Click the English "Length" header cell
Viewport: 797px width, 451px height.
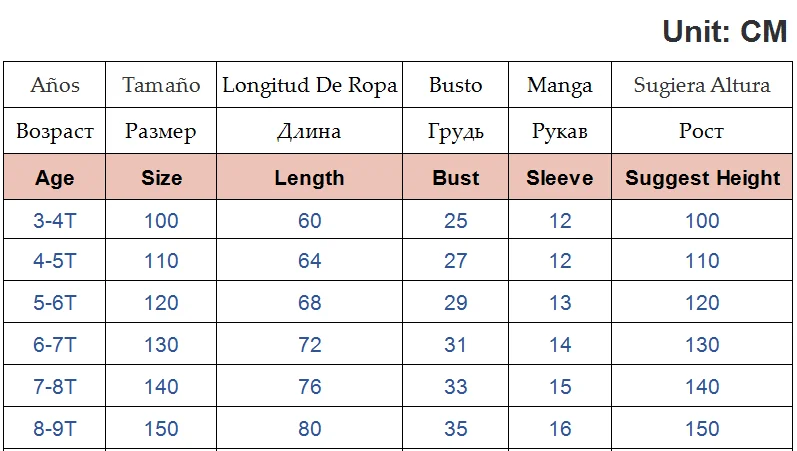tap(309, 178)
